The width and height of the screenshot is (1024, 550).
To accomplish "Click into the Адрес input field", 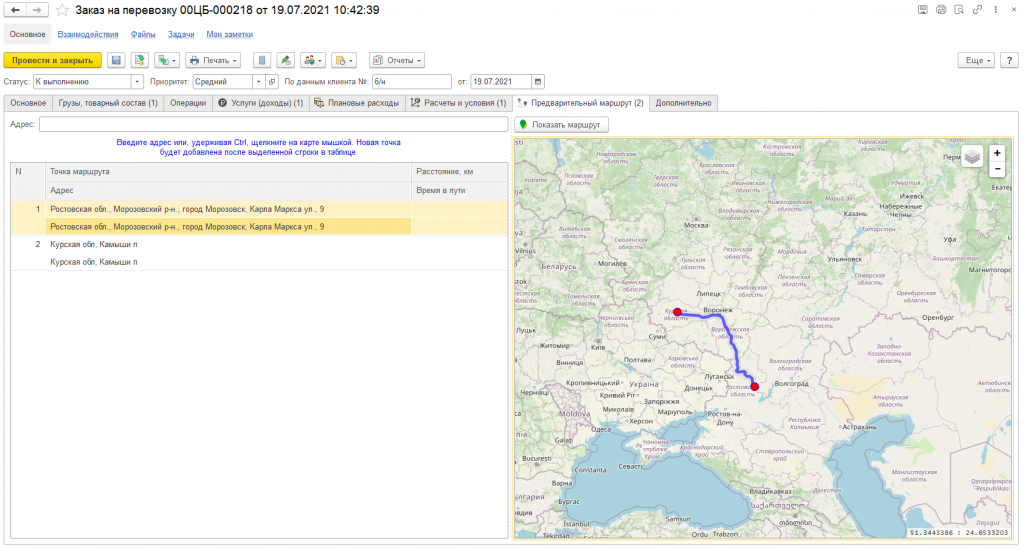I will (273, 125).
